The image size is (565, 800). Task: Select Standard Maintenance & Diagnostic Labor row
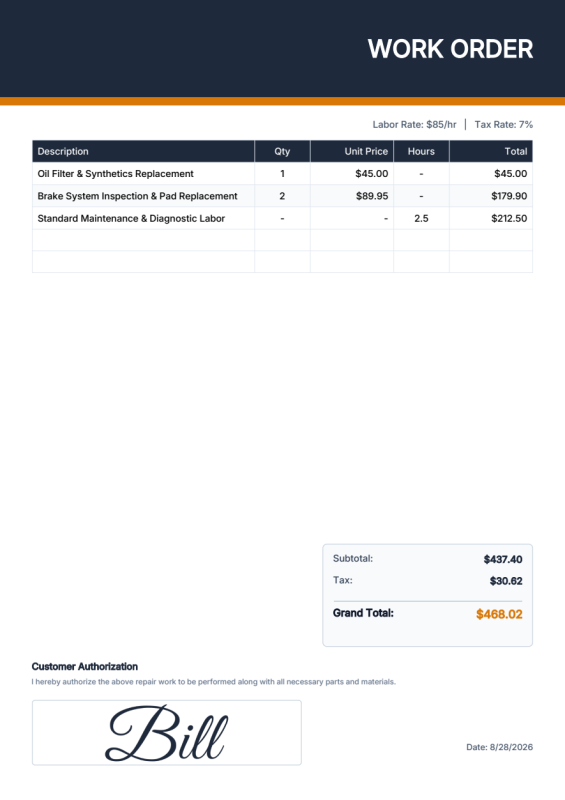282,218
